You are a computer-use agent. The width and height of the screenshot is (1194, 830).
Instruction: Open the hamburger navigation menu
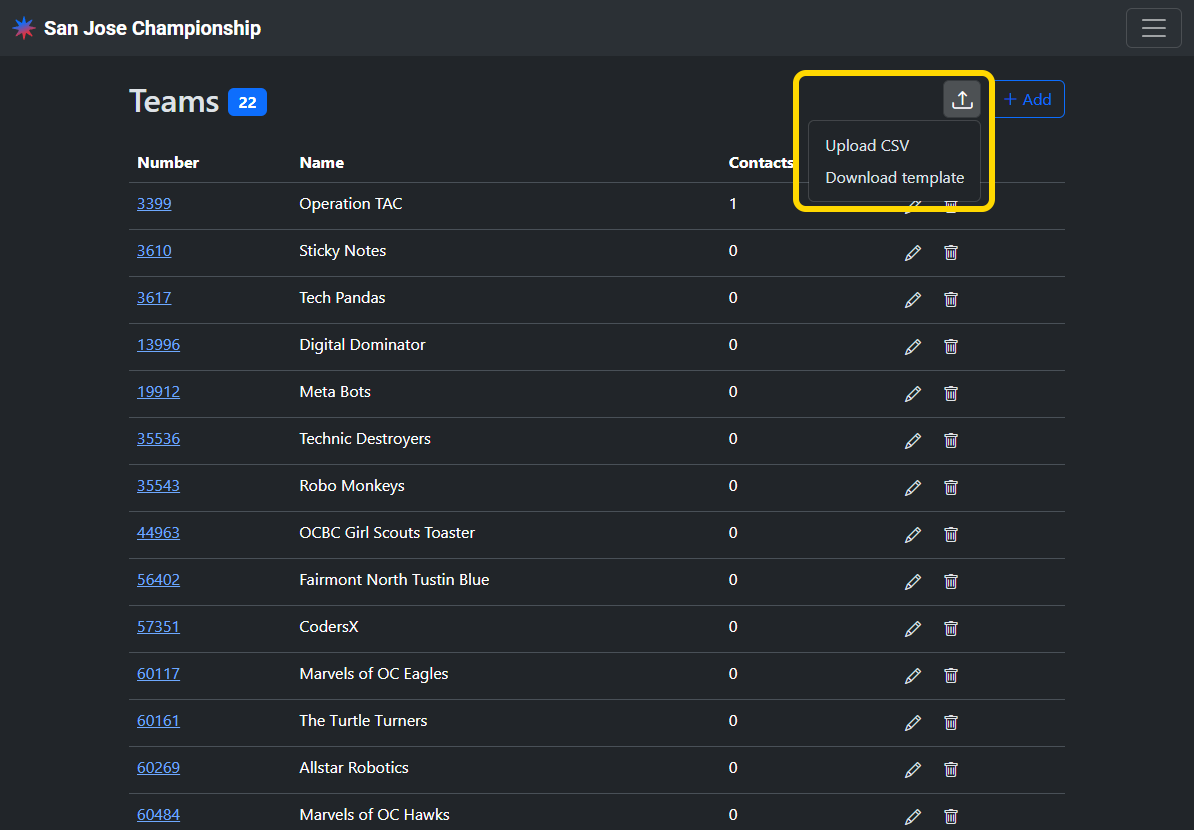coord(1153,28)
